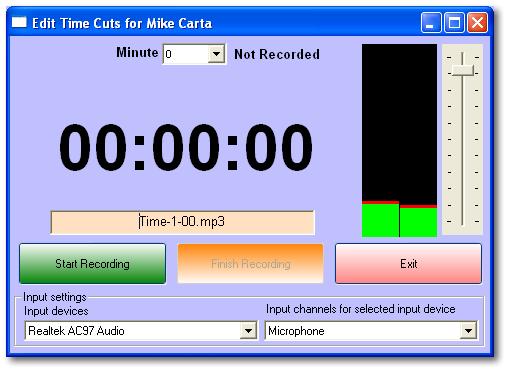Click the Time-1-00.mp3 filename field

point(182,222)
